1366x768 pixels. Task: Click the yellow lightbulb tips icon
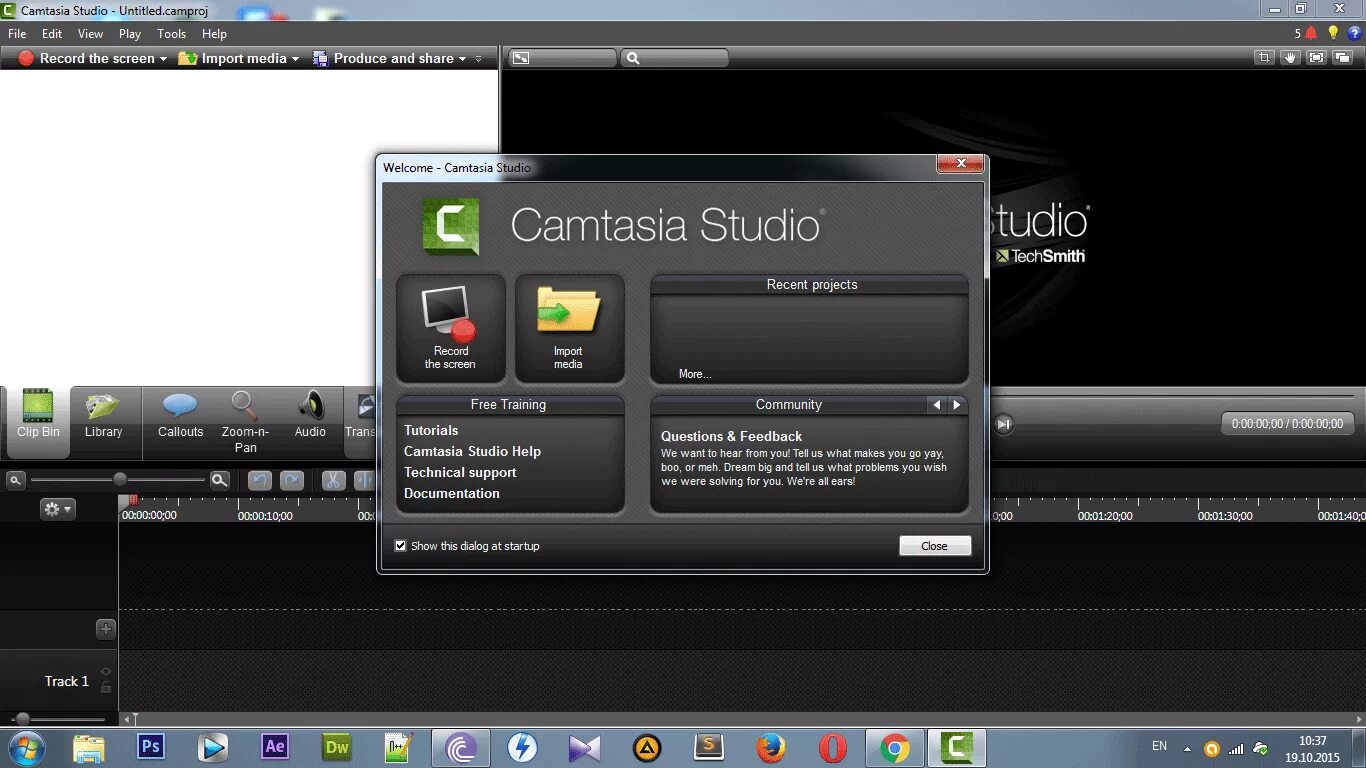point(1332,33)
